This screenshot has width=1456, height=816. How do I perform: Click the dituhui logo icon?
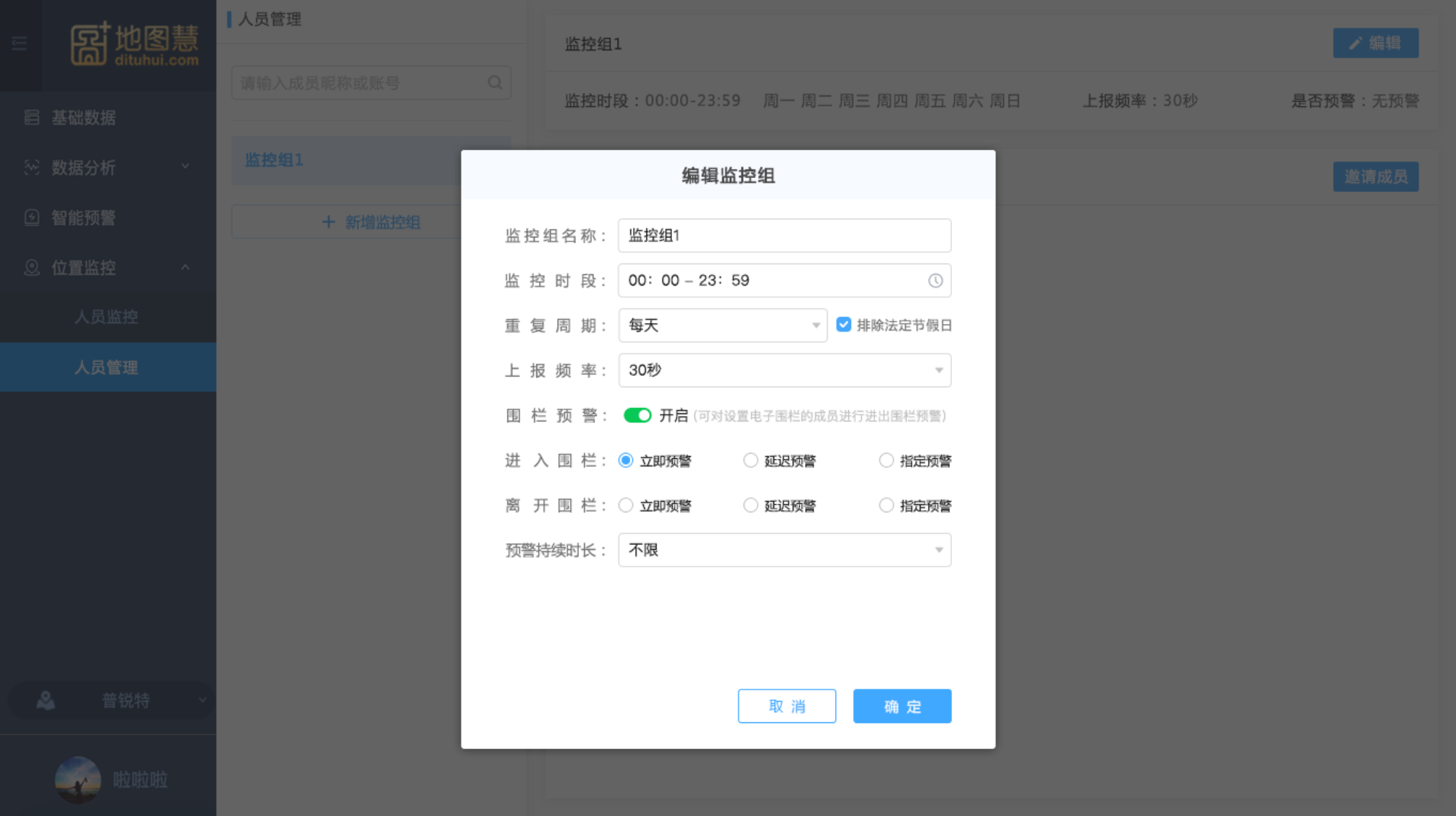point(90,44)
